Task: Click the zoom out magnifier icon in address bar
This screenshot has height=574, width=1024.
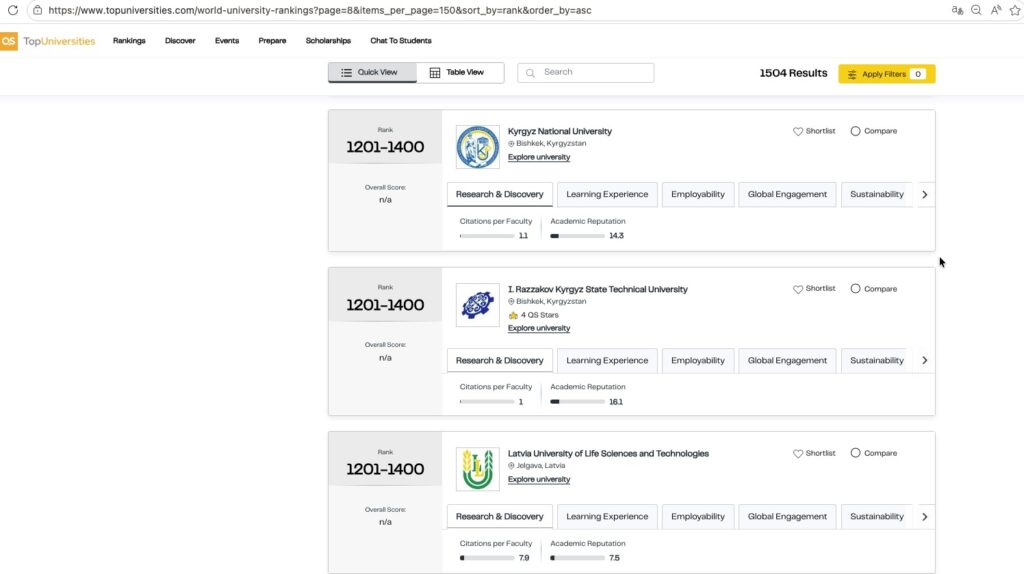Action: point(976,10)
